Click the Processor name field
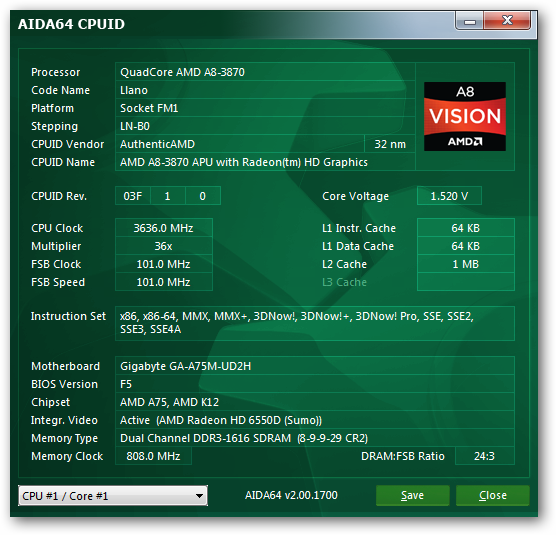 pyautogui.click(x=265, y=72)
